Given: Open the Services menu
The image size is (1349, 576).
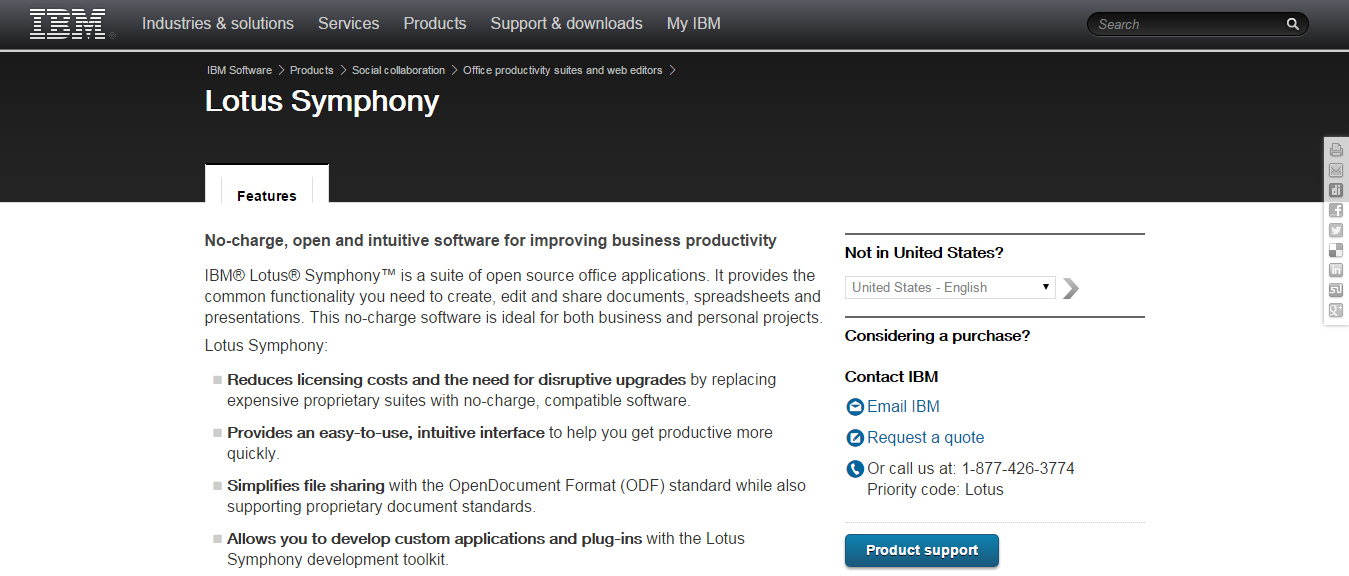Looking at the screenshot, I should (x=349, y=23).
